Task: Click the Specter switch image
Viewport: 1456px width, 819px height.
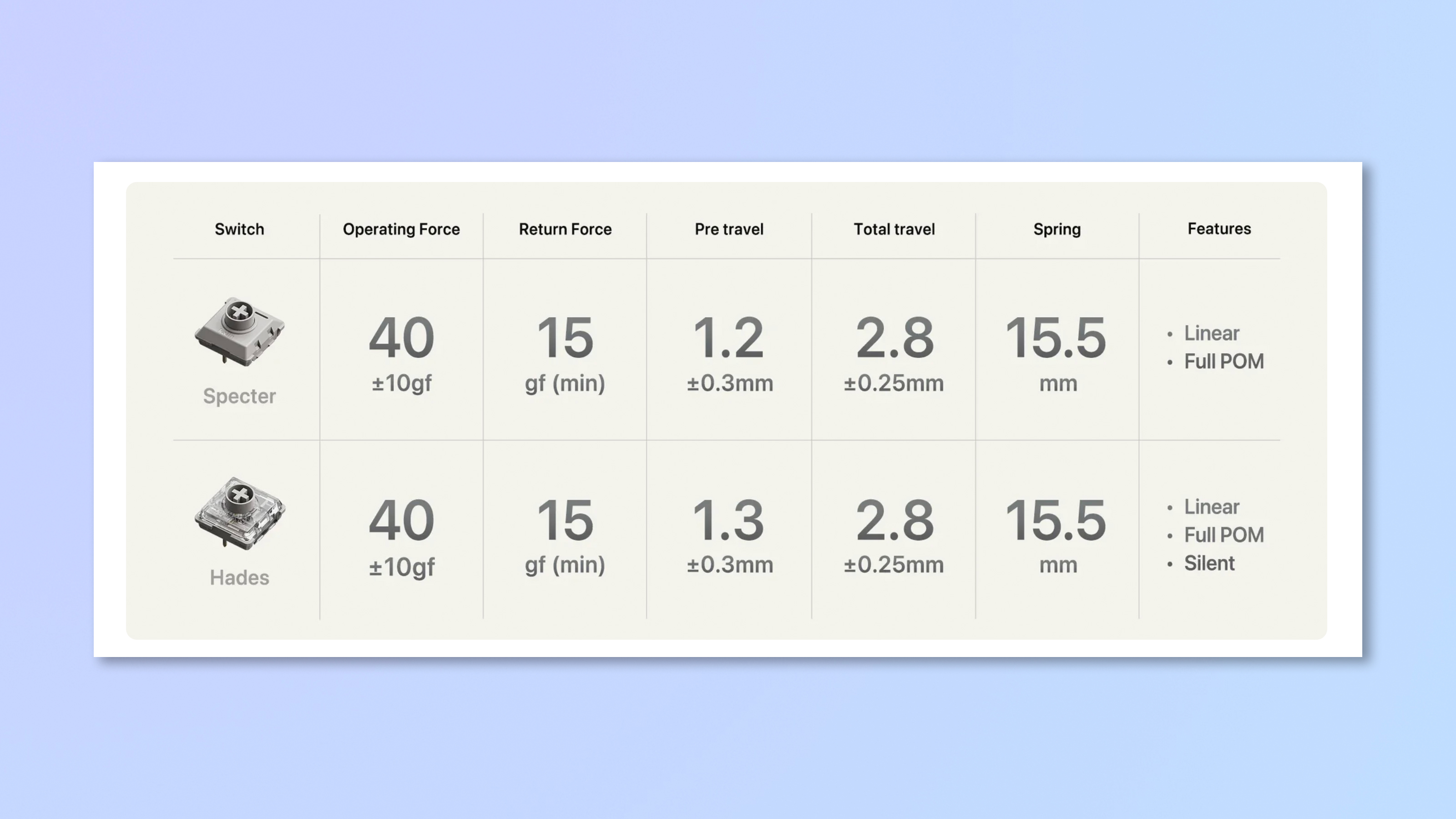Action: [239, 331]
